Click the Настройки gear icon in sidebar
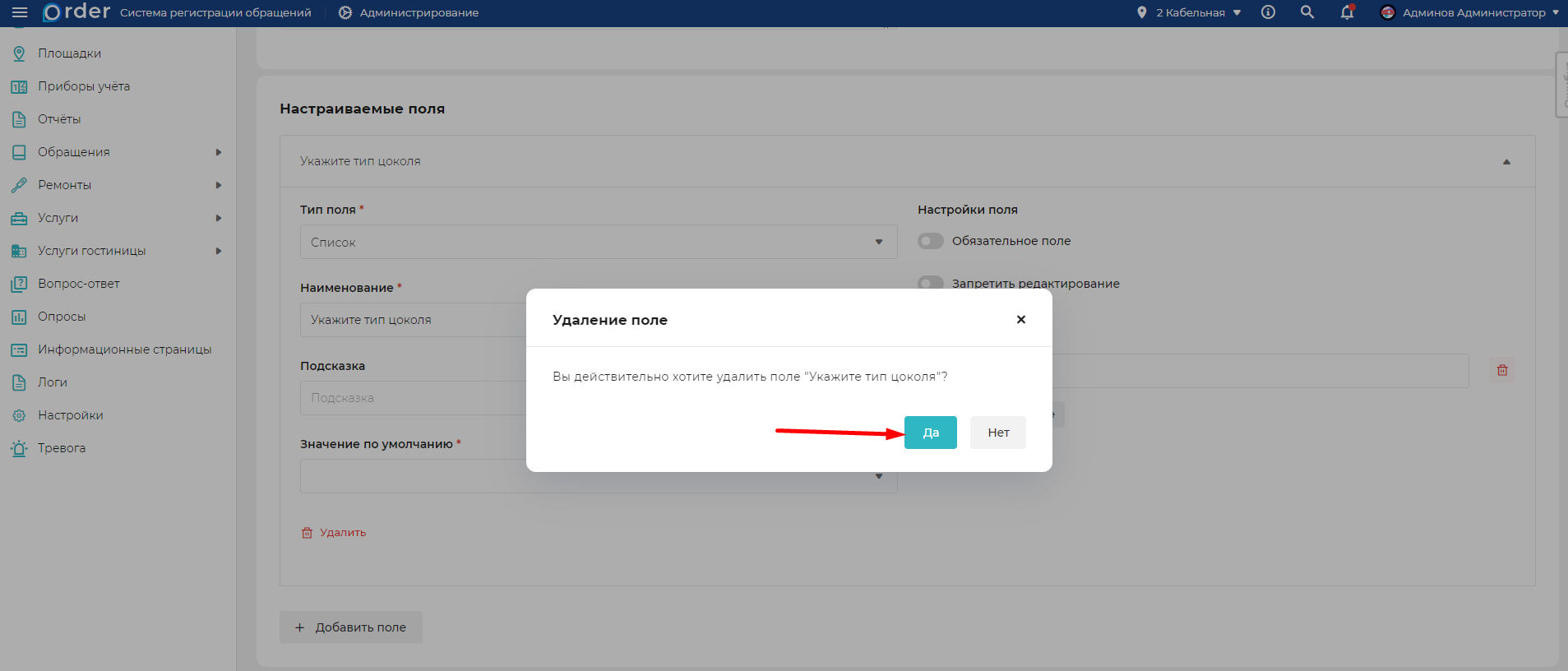 (x=19, y=415)
